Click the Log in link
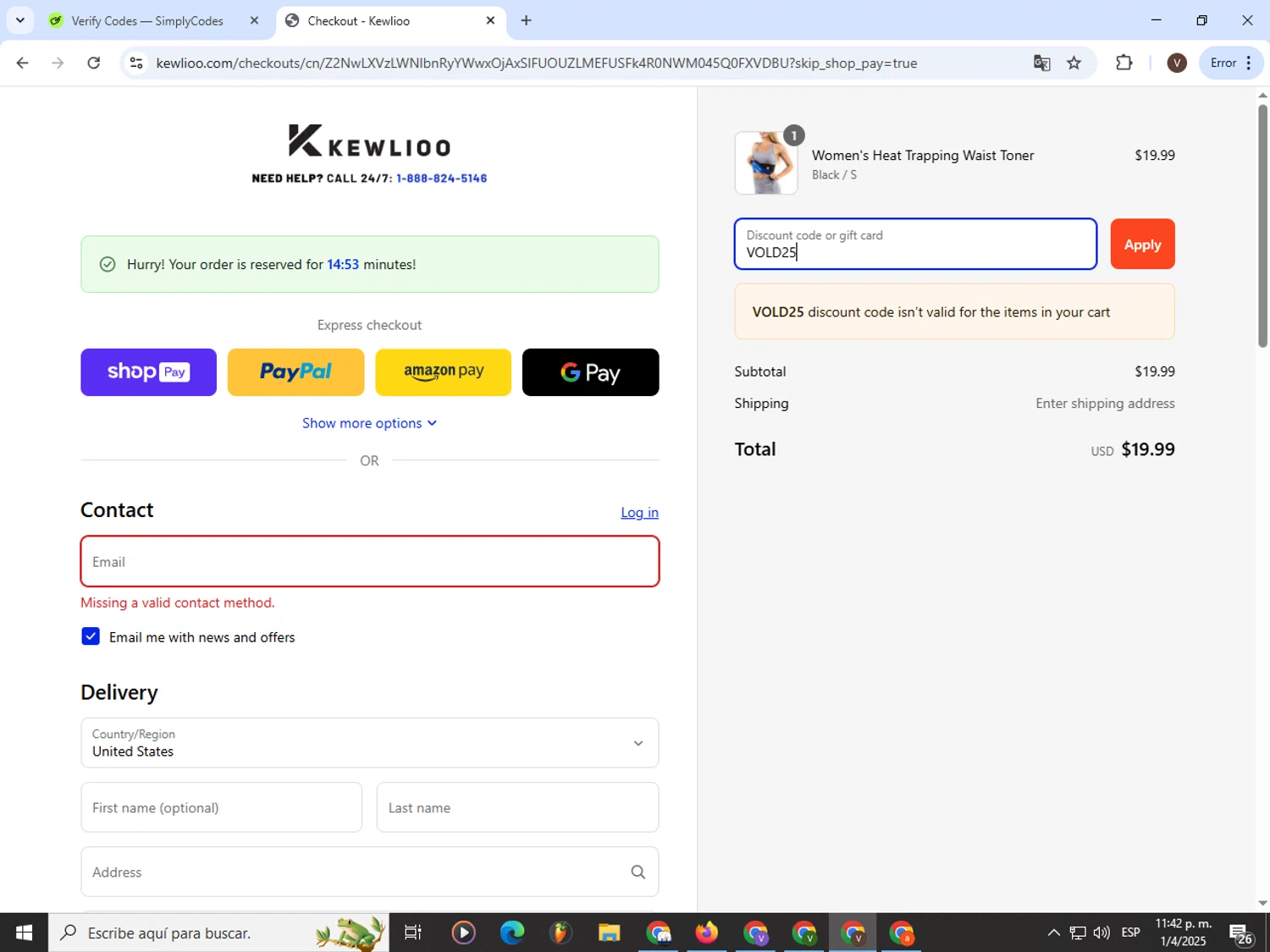This screenshot has width=1270, height=952. tap(639, 513)
